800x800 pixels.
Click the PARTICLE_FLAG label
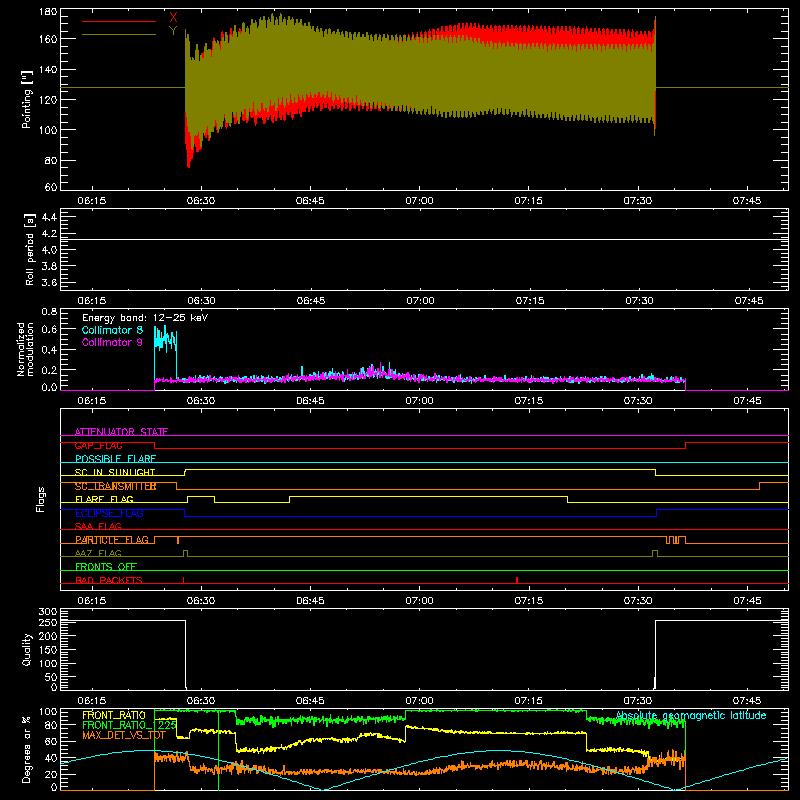[x=112, y=540]
